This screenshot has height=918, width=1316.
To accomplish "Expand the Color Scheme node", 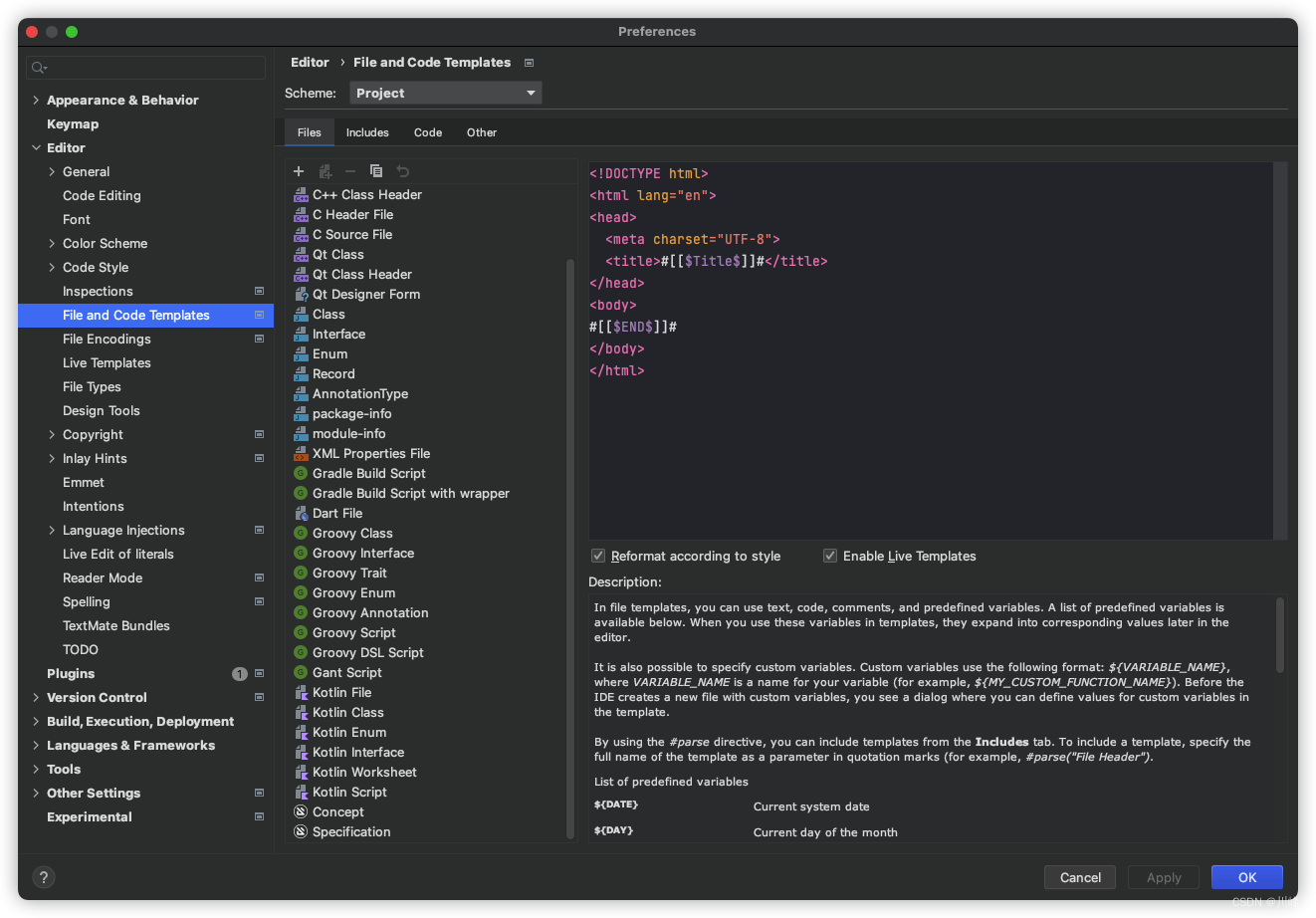I will (52, 244).
